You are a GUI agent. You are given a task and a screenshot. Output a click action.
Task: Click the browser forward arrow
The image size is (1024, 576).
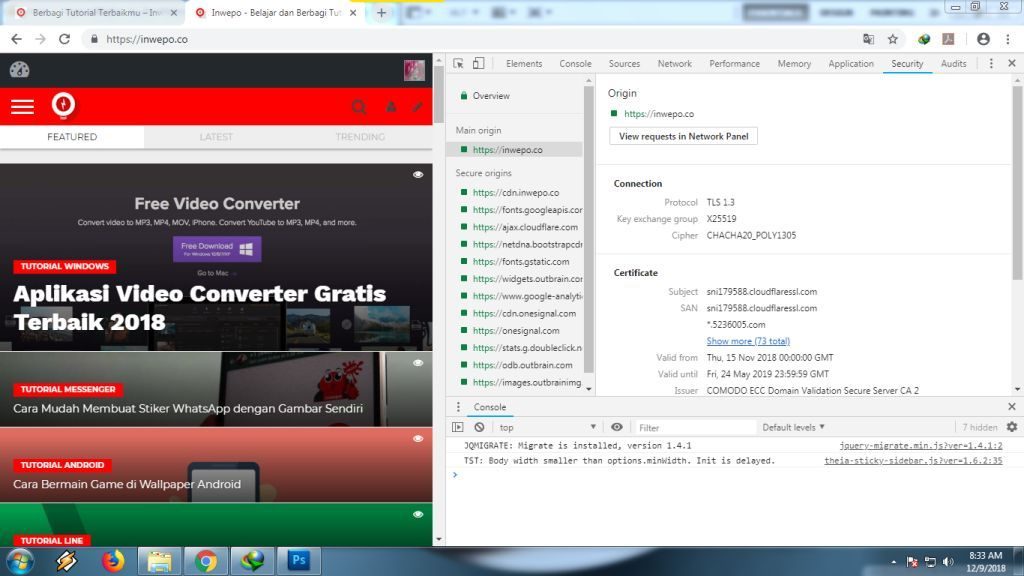pos(40,39)
